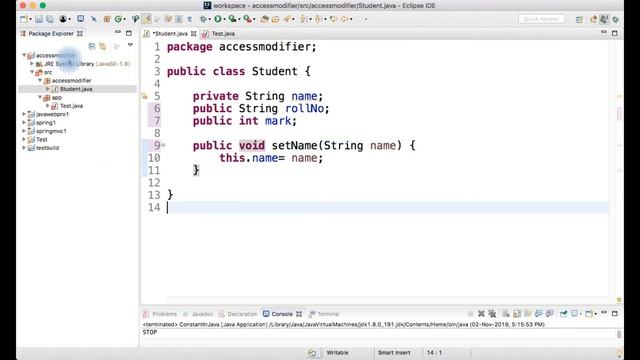
Task: Click the Open Type icon in toolbar
Action: pyautogui.click(x=264, y=19)
